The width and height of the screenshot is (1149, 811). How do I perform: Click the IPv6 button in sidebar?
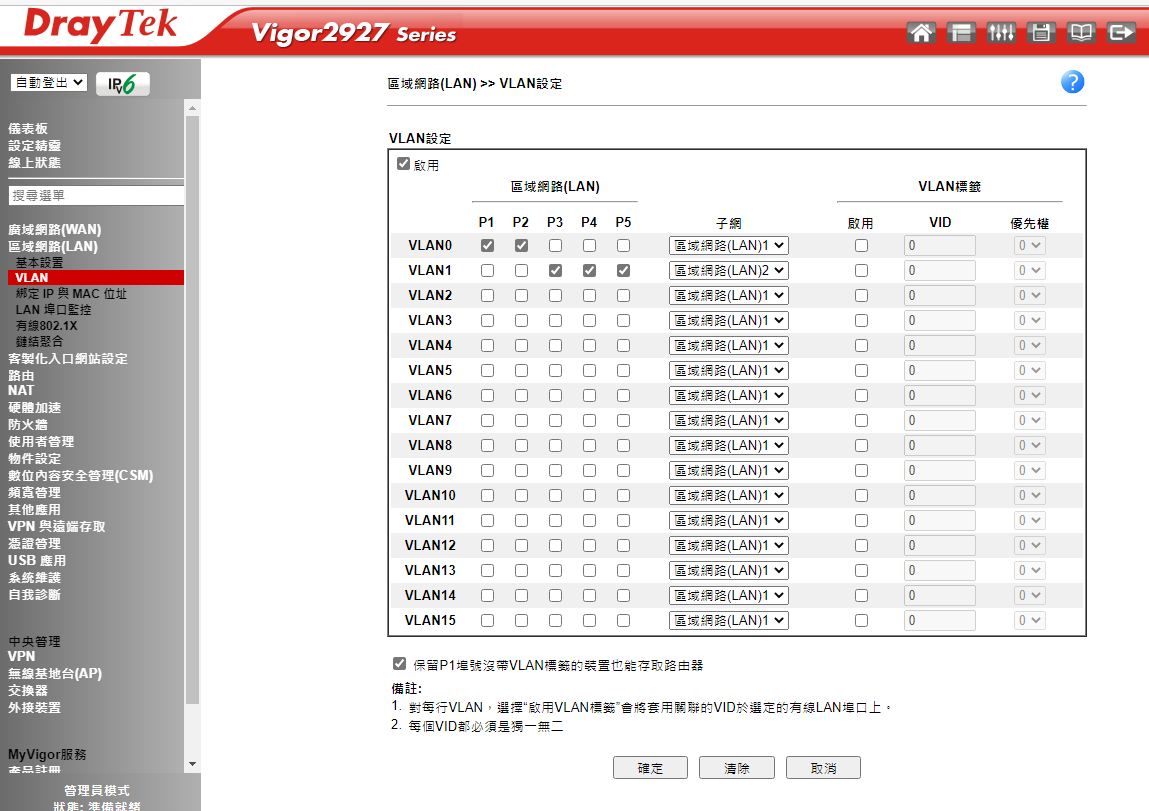coord(123,84)
